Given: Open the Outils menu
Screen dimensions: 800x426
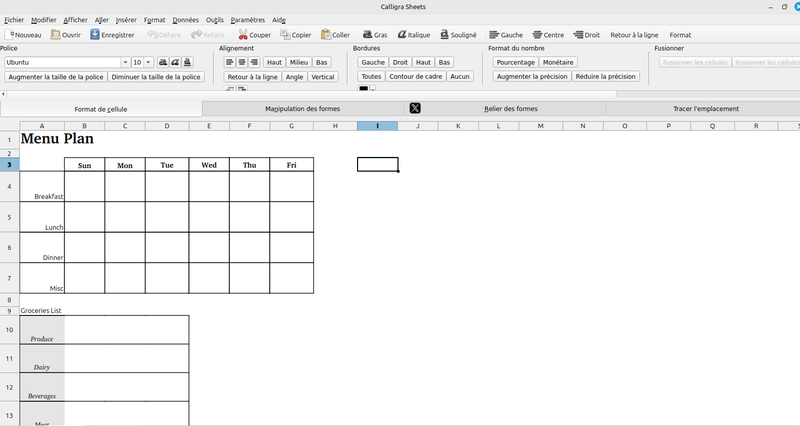Looking at the screenshot, I should pos(215,20).
